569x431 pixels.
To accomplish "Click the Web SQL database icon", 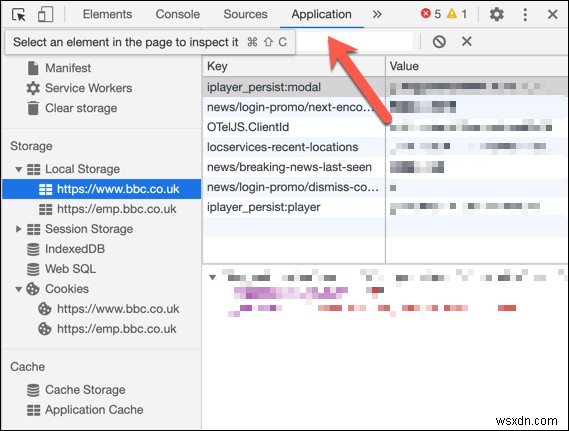I will 33,269.
